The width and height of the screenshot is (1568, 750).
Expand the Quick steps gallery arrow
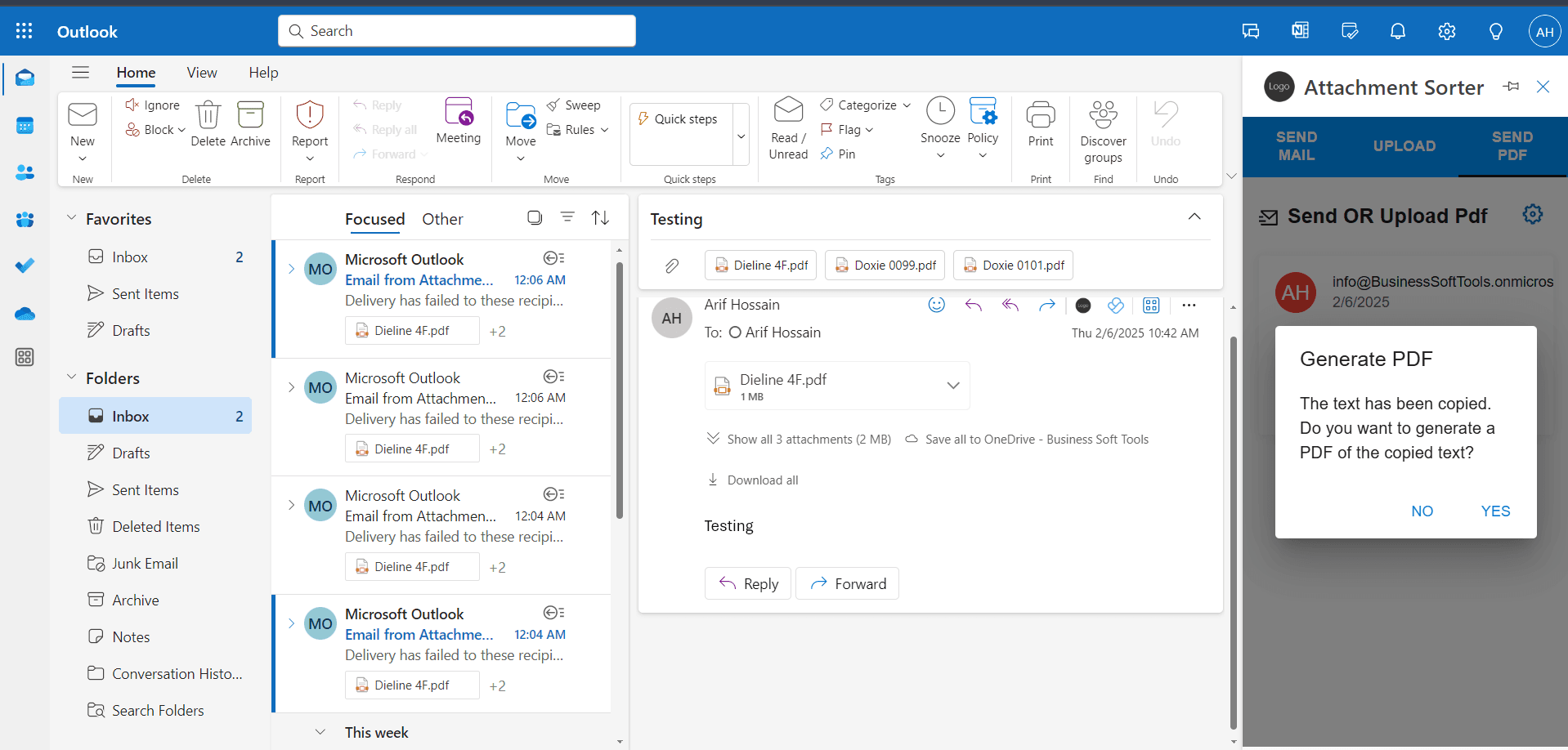[741, 136]
